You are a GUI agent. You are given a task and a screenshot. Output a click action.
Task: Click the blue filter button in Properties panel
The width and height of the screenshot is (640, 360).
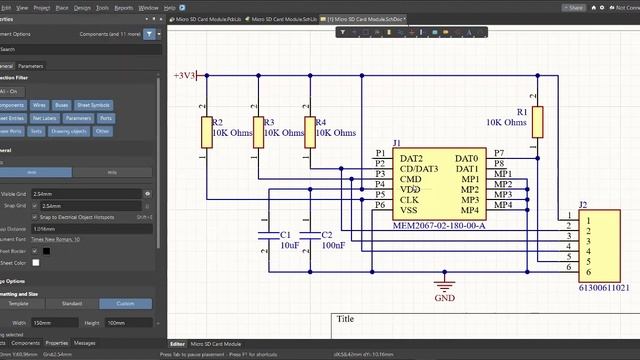[149, 34]
